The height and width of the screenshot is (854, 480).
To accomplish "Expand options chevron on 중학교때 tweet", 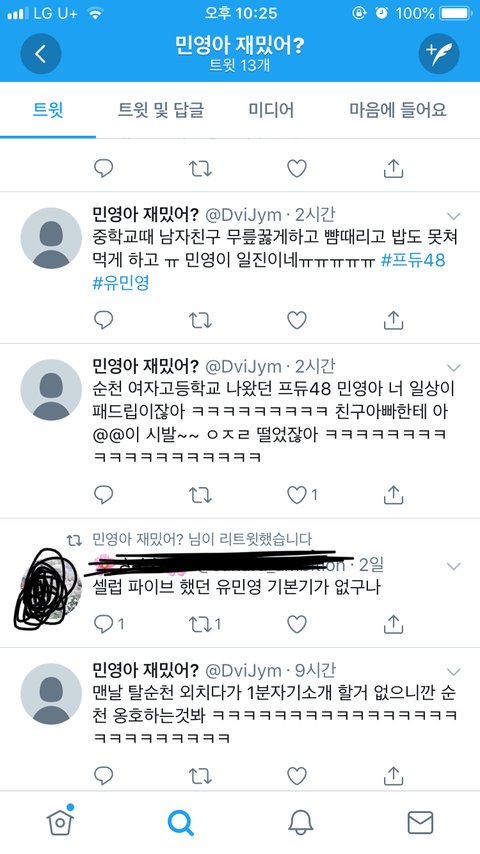I will coord(453,215).
